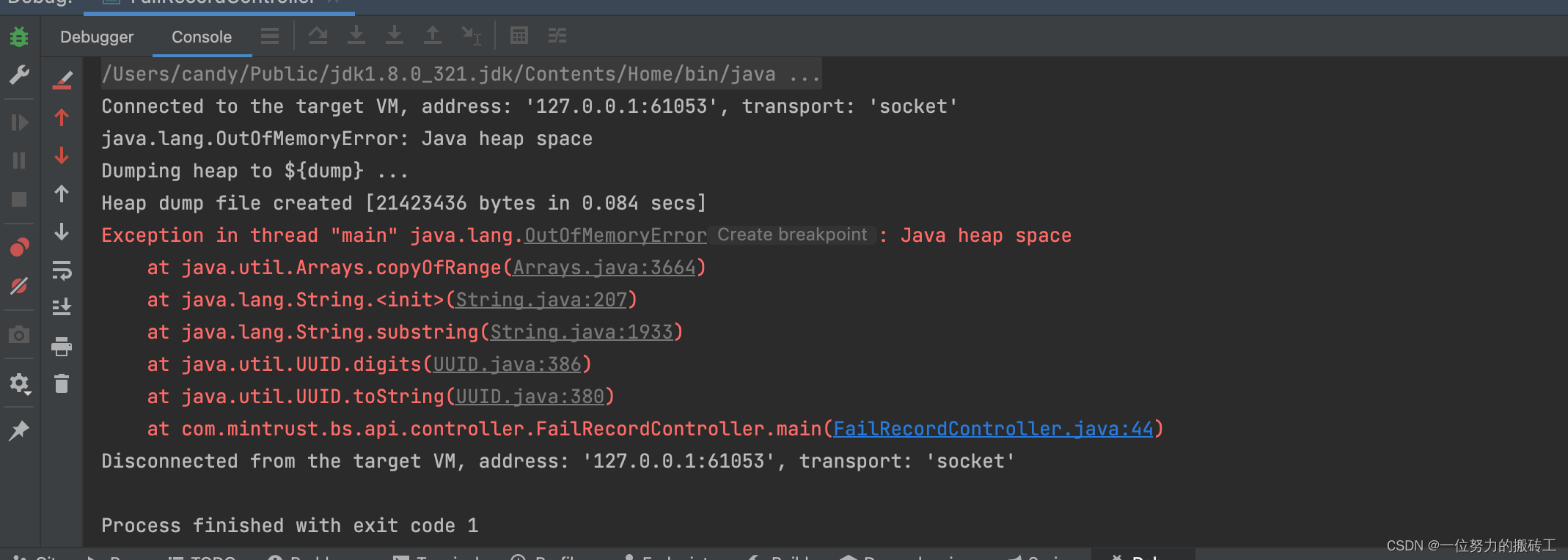The width and height of the screenshot is (1568, 560).
Task: Pin the tab with pushpin icon
Action: click(x=19, y=431)
